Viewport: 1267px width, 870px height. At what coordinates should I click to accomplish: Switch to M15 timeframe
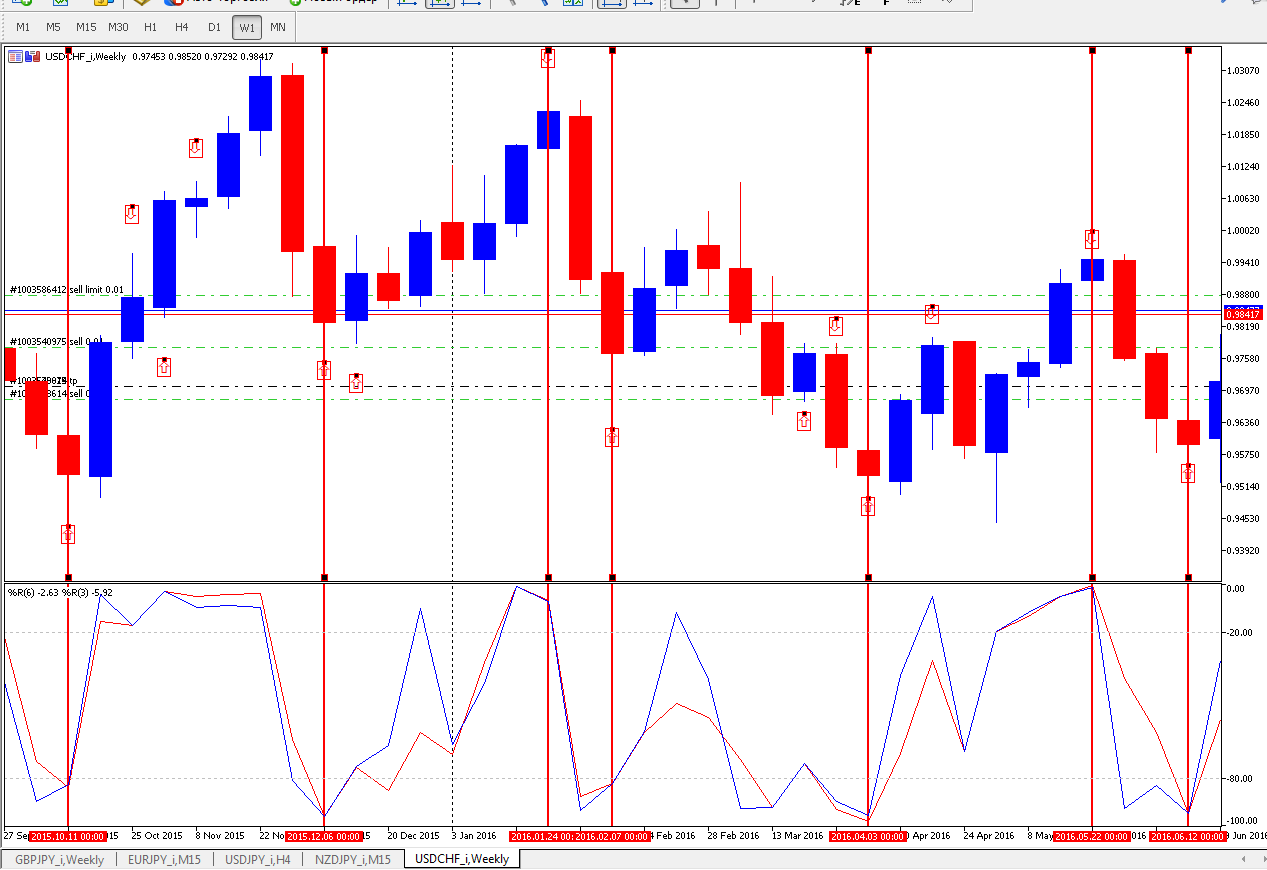(x=86, y=27)
